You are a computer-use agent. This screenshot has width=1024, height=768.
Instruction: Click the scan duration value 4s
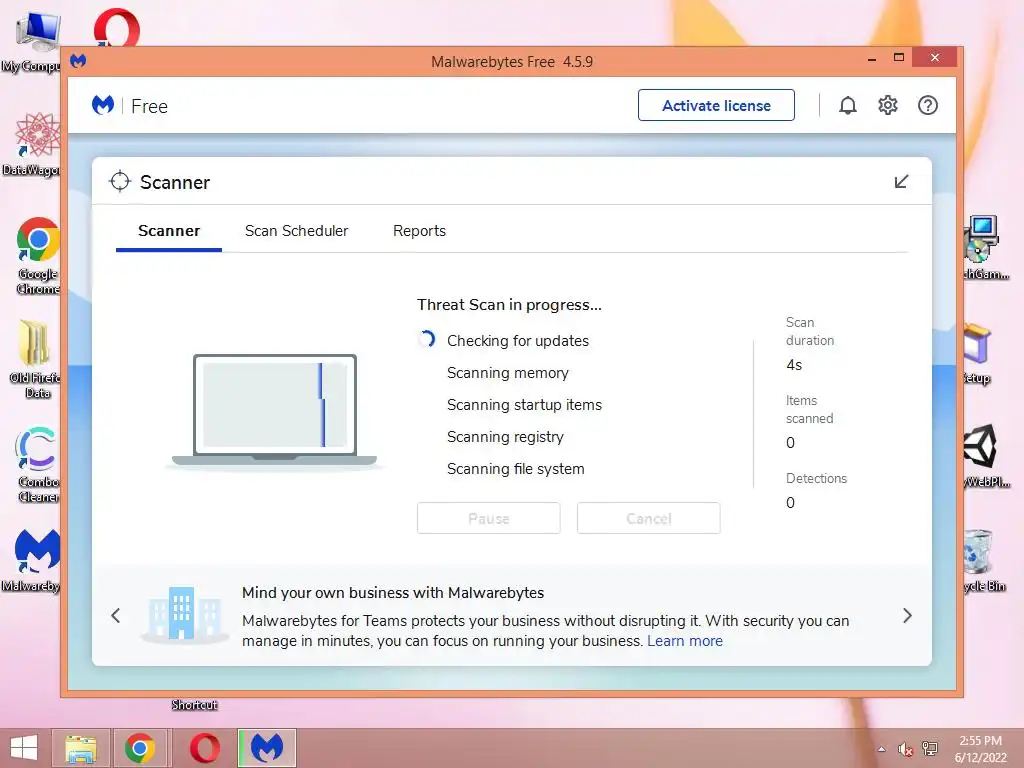point(794,365)
